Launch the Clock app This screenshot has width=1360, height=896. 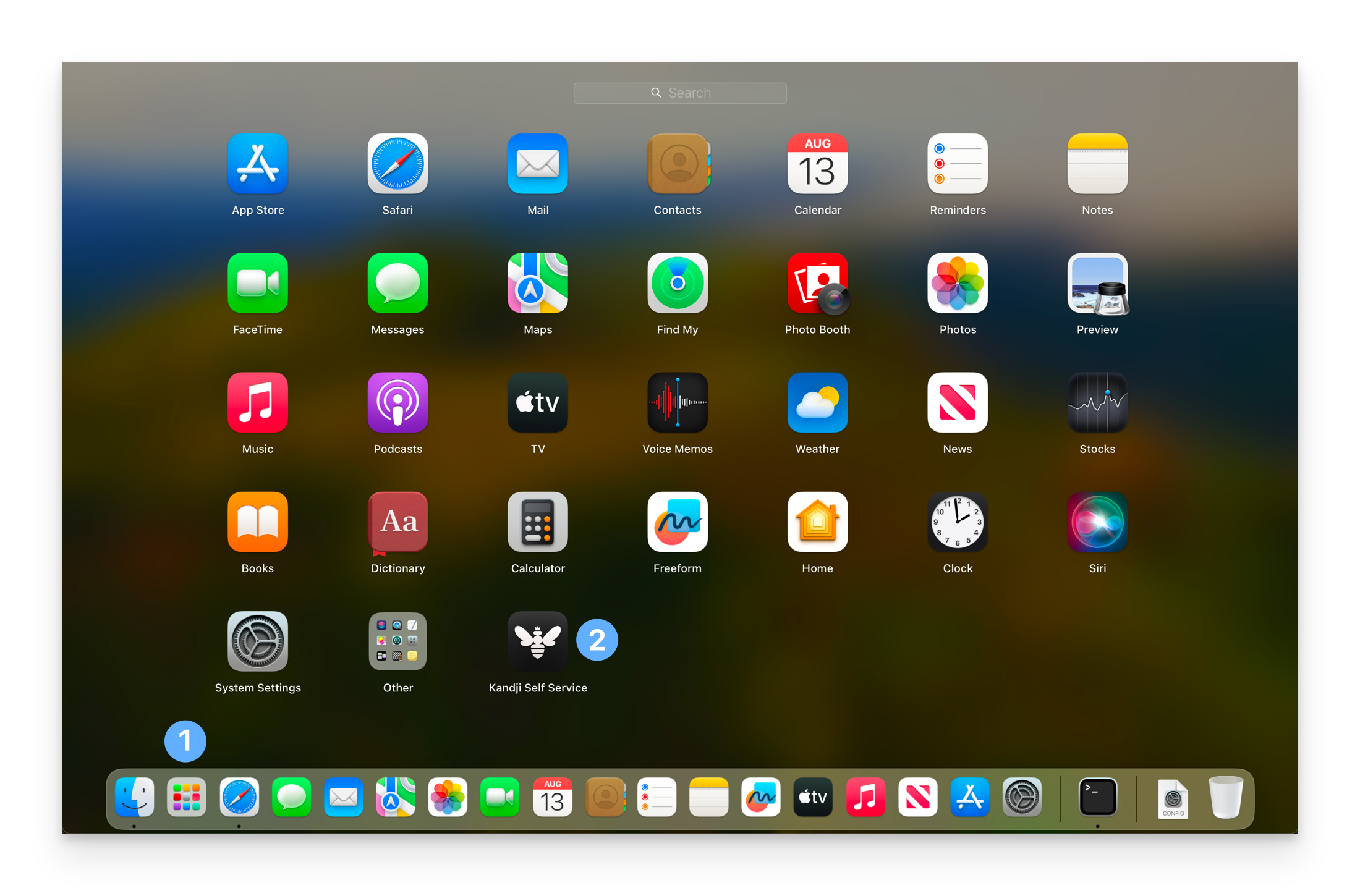click(x=958, y=522)
